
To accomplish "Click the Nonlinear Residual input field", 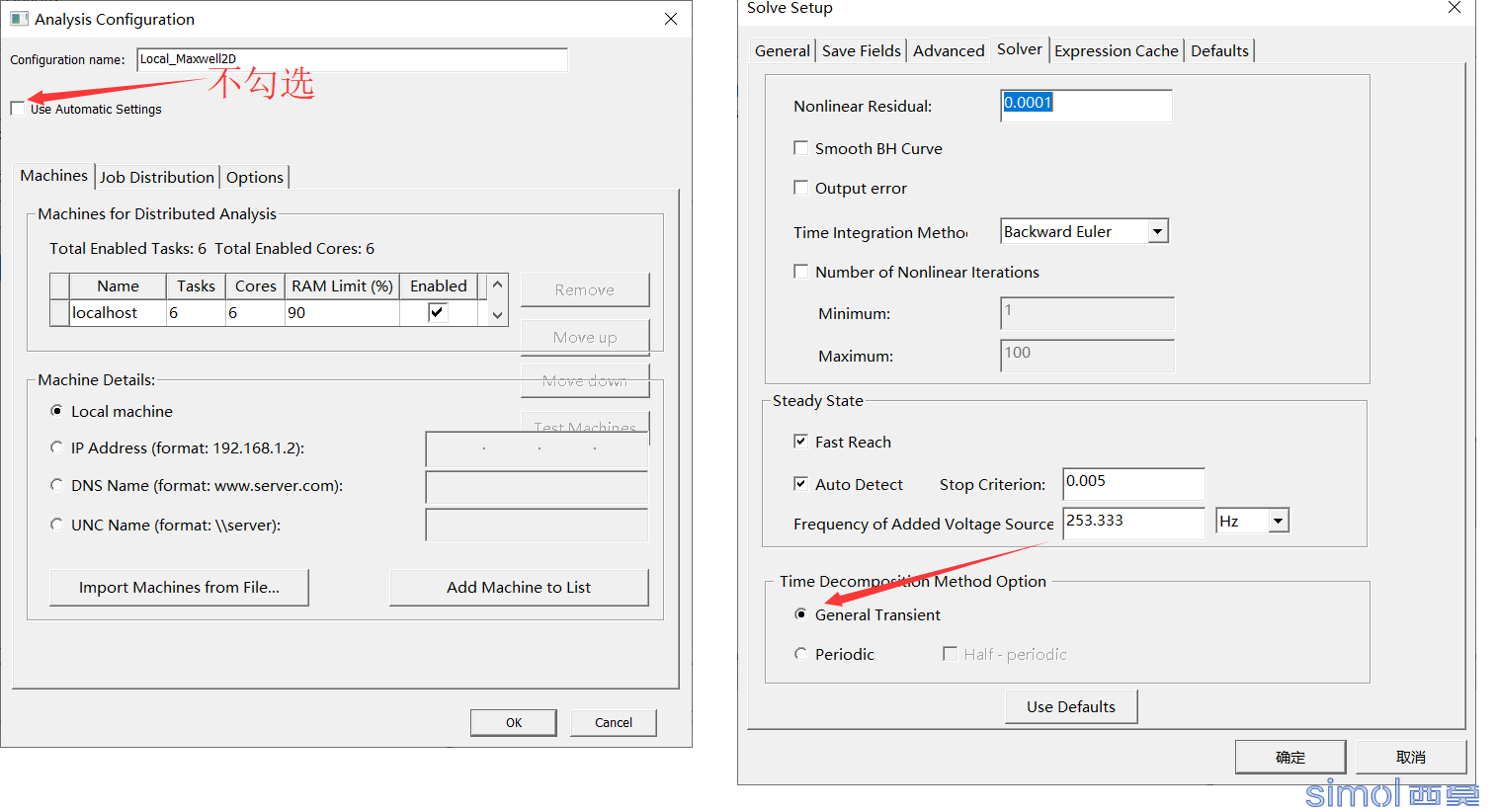I will 1086,106.
